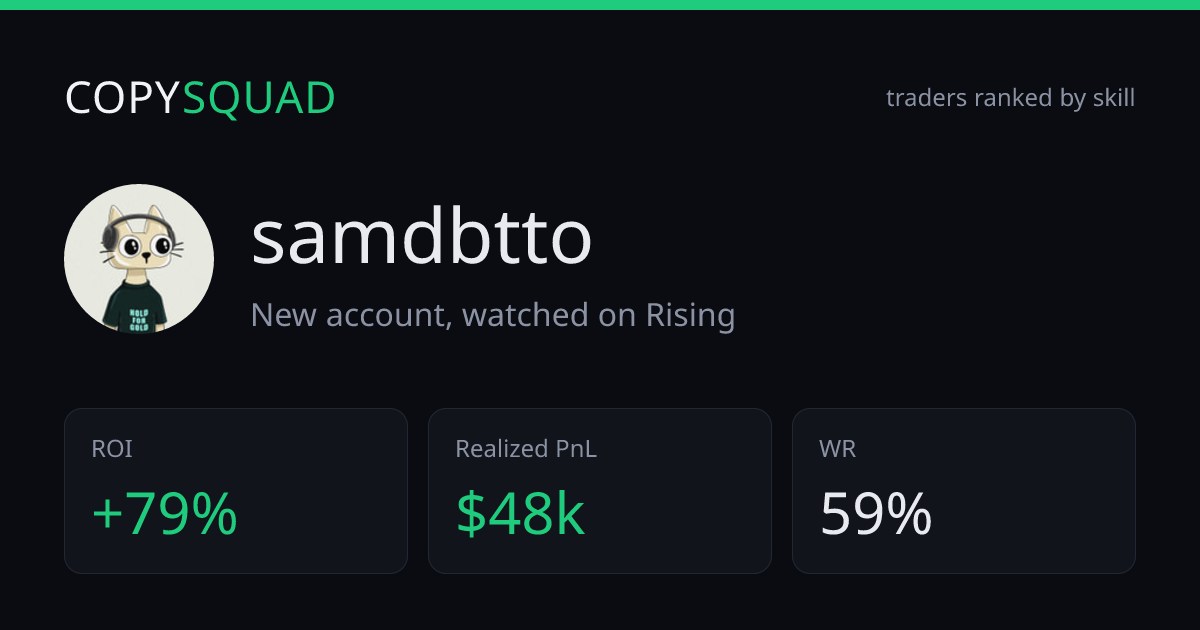Click the Realized PnL label text
The image size is (1200, 630).
click(526, 450)
